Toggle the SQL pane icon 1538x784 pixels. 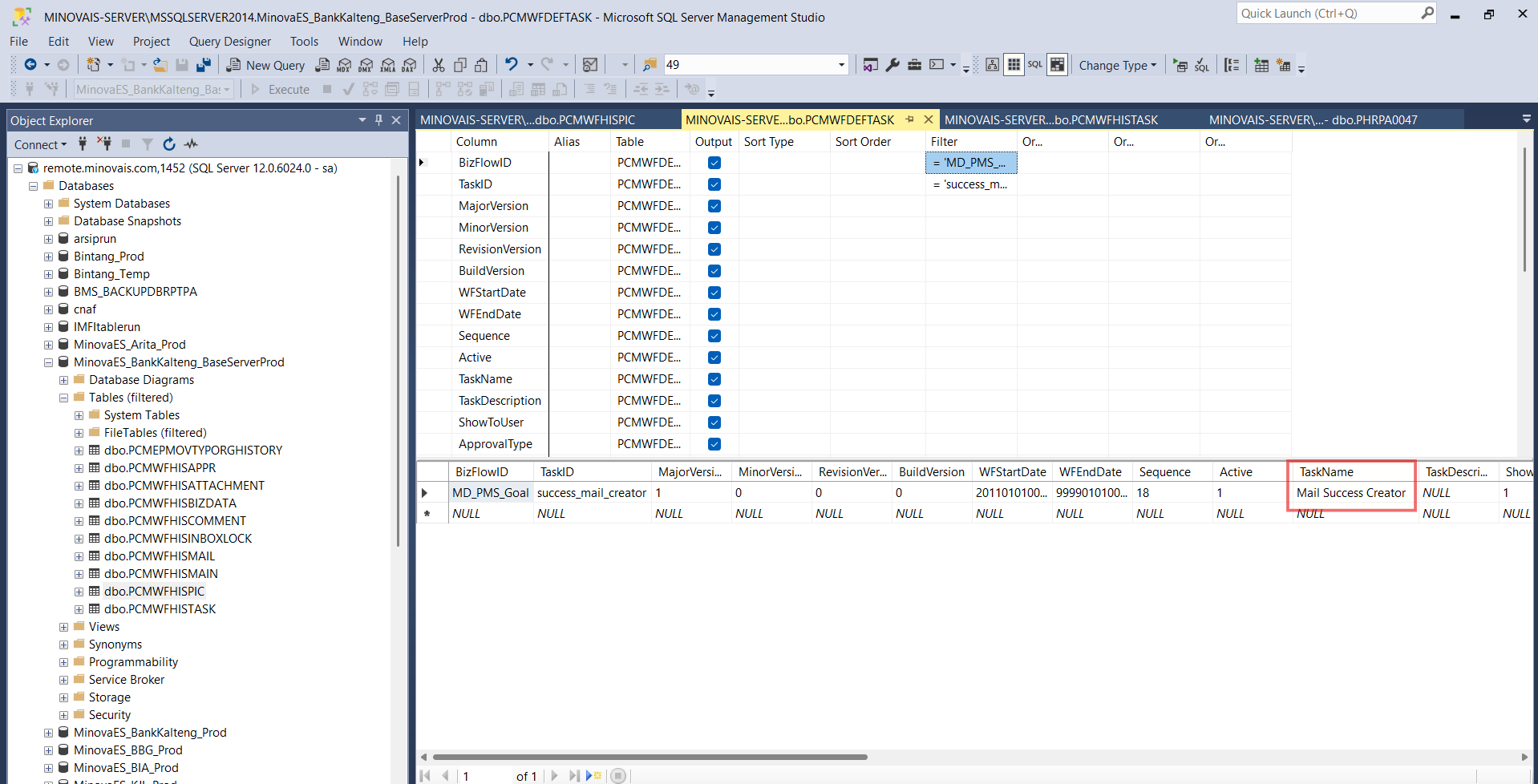click(x=1035, y=65)
